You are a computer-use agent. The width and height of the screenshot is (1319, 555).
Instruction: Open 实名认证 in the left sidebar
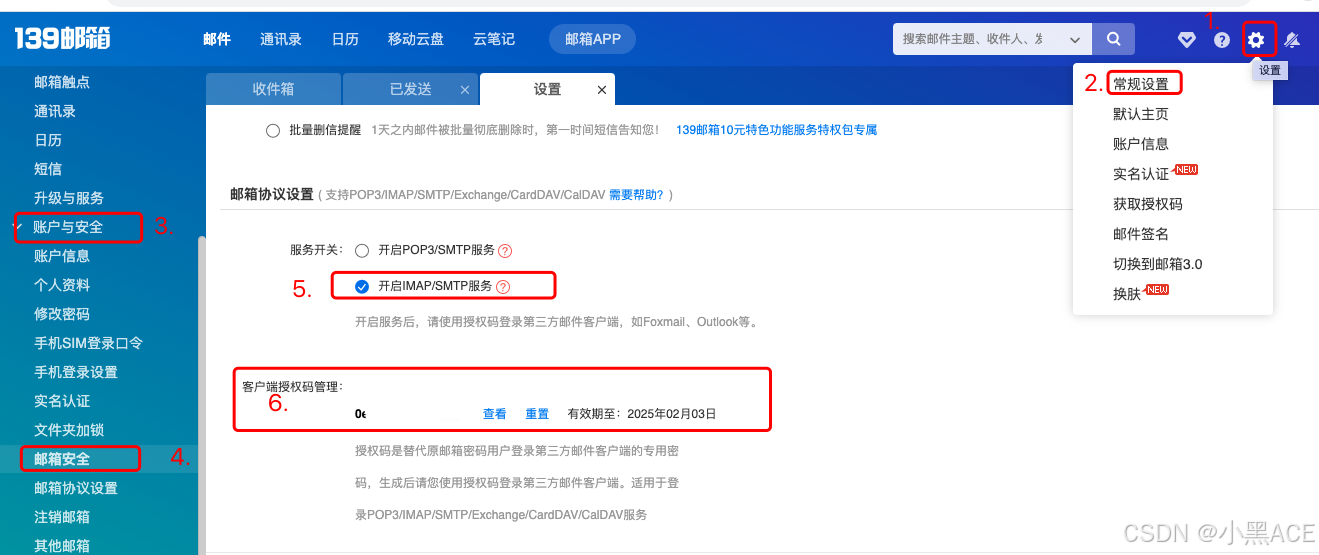tap(62, 401)
